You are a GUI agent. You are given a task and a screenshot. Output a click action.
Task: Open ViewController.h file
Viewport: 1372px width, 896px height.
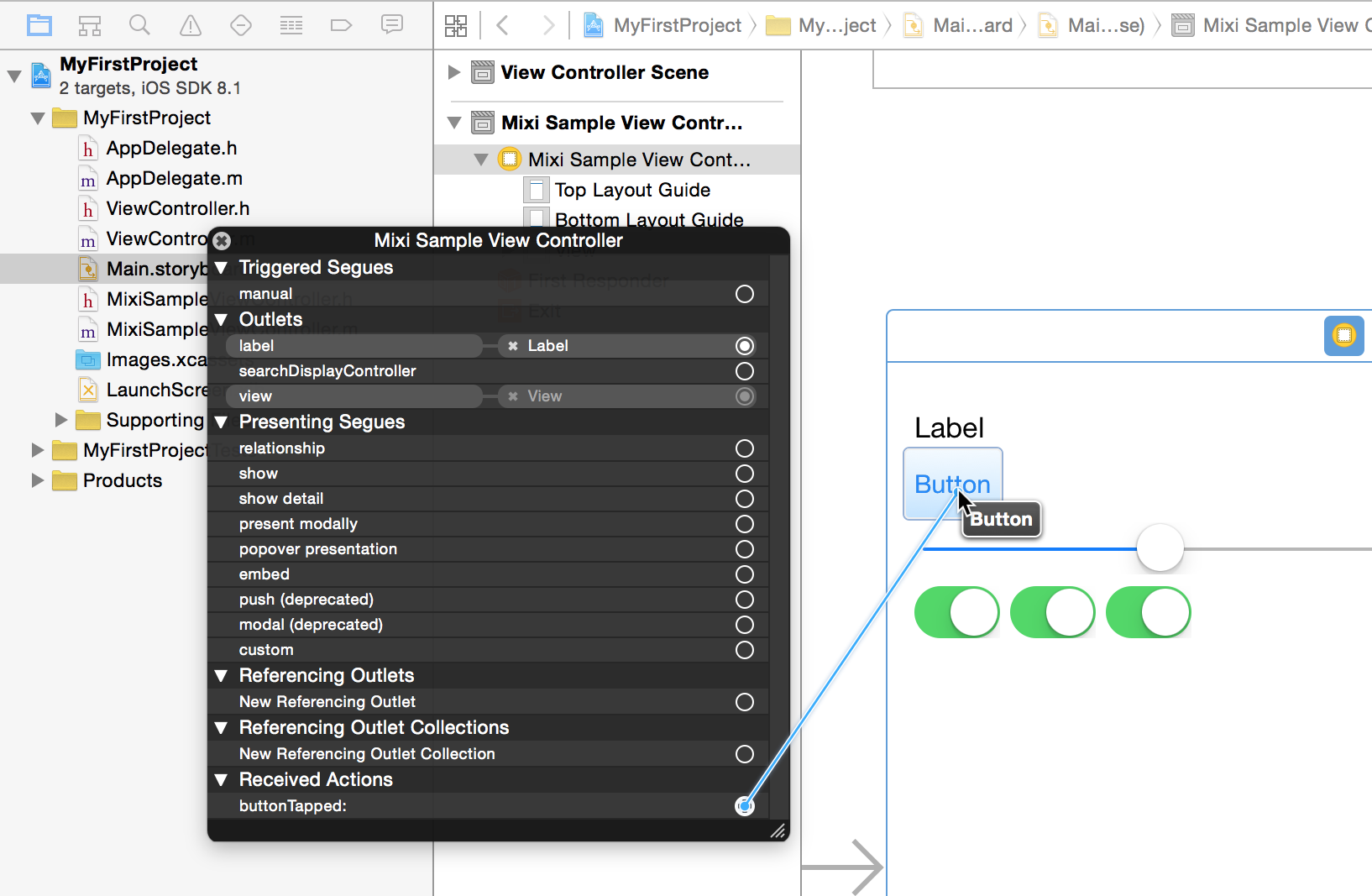pos(177,209)
